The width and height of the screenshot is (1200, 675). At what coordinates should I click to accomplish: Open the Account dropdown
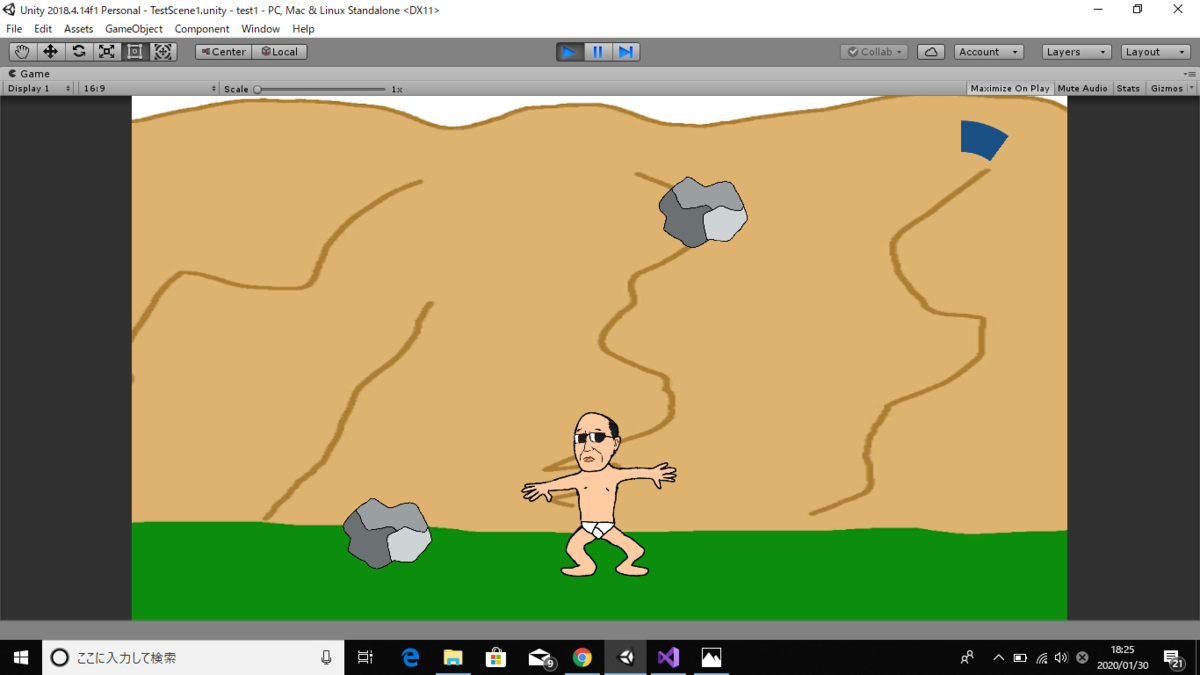coord(988,52)
